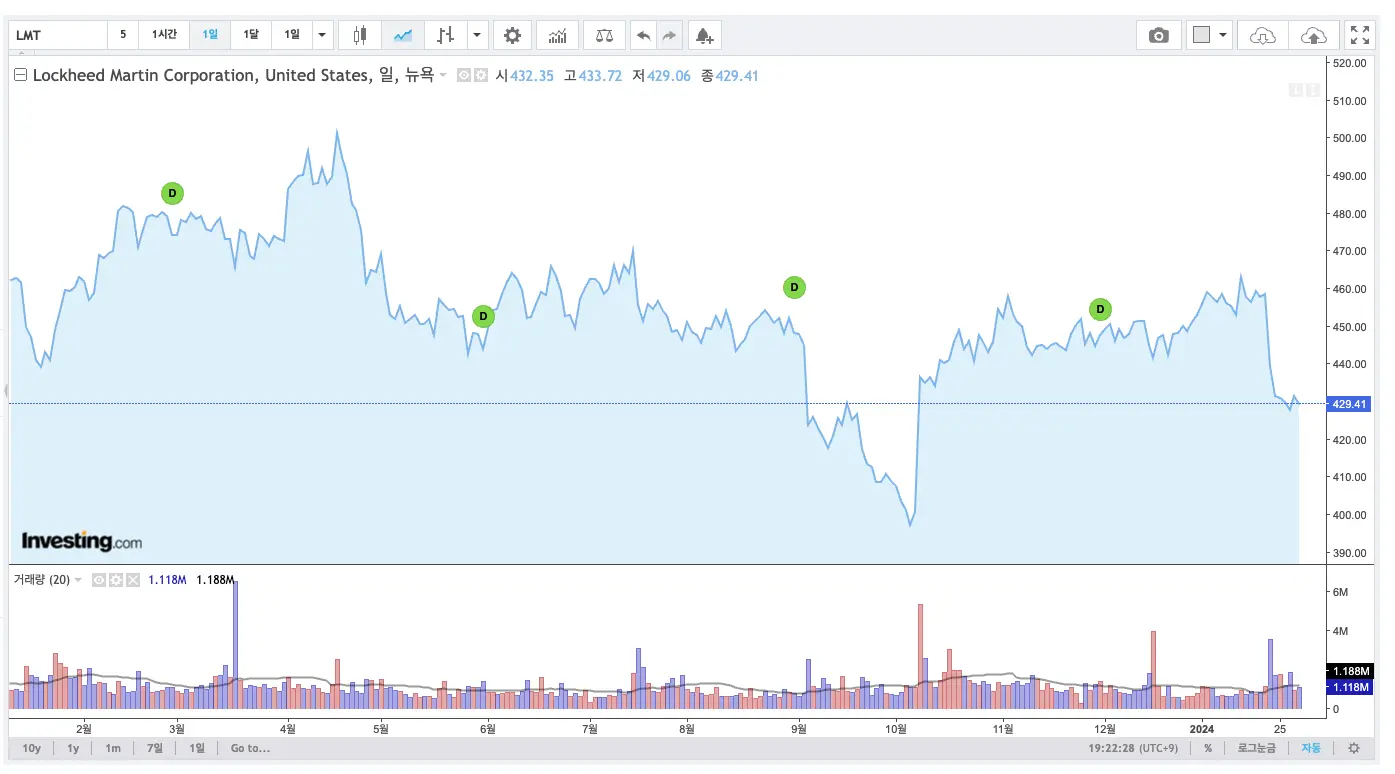Viewport: 1395px width, 774px height.
Task: Click the 520.00 price axis label
Action: coord(1351,63)
